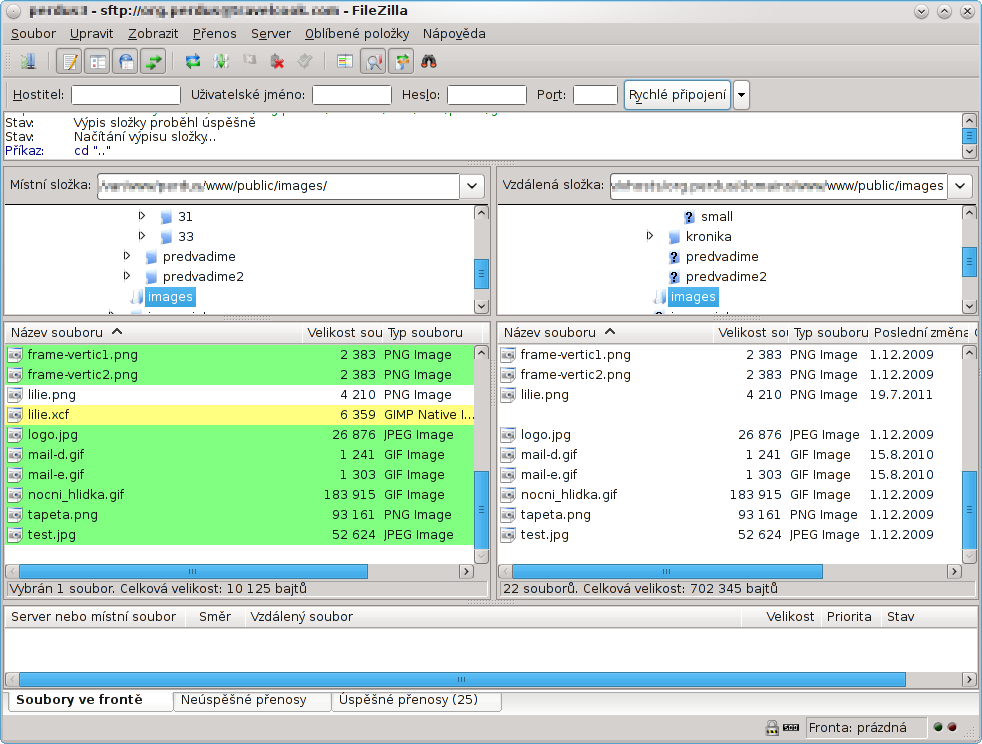
Task: Click local lilie.xcf file icon
Action: (x=15, y=415)
